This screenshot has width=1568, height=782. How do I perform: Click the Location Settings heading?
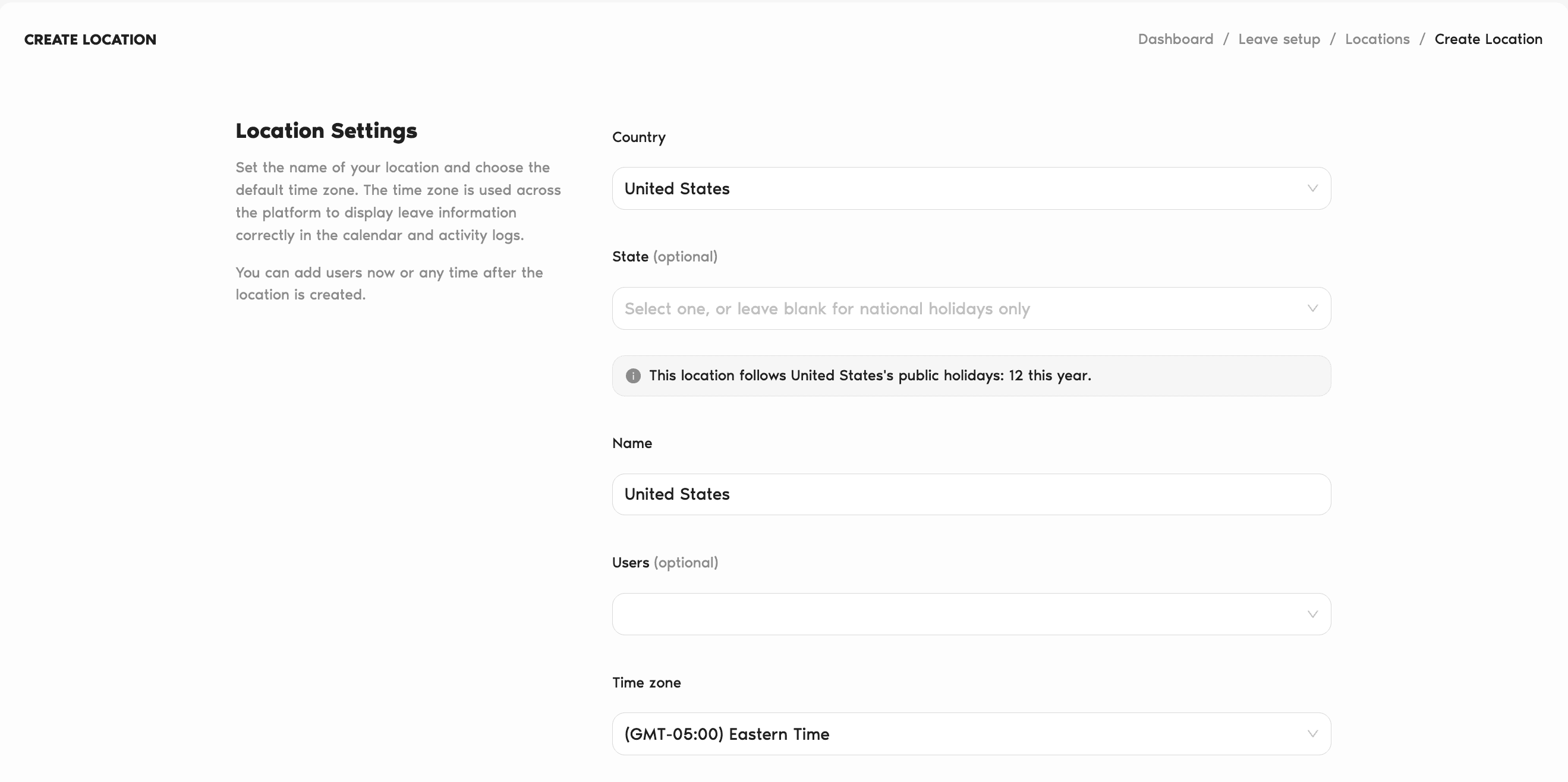tap(326, 131)
